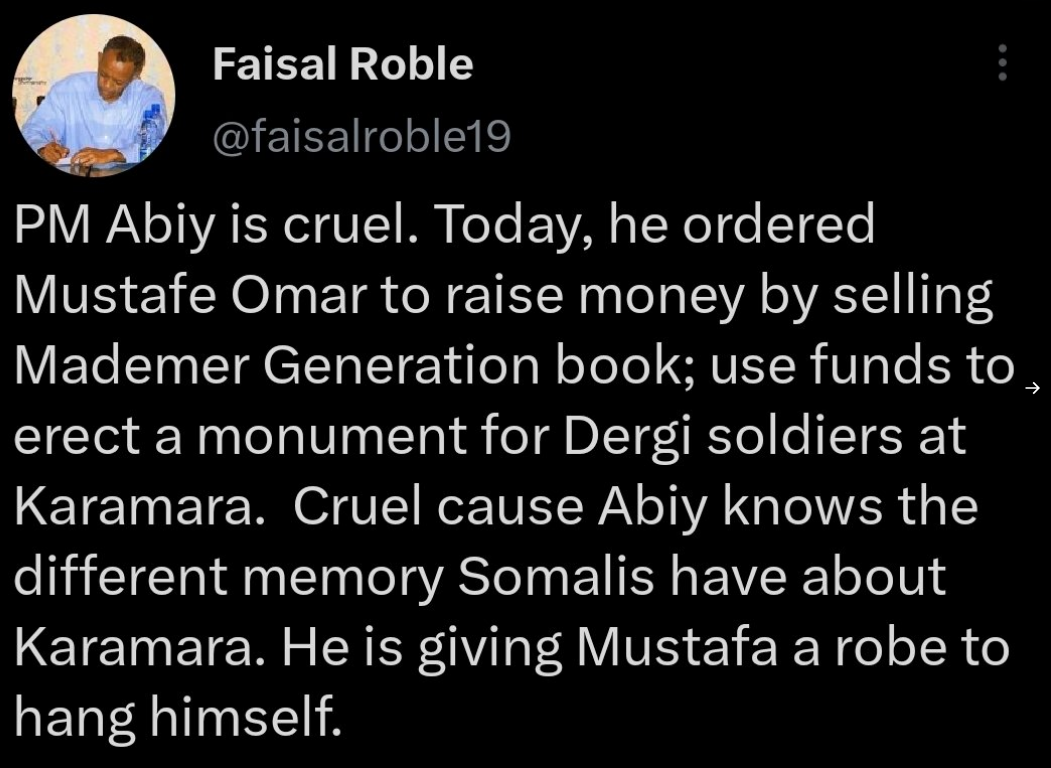Open the three-dot more options menu
Viewport: 1051px width, 768px height.
click(x=1002, y=62)
